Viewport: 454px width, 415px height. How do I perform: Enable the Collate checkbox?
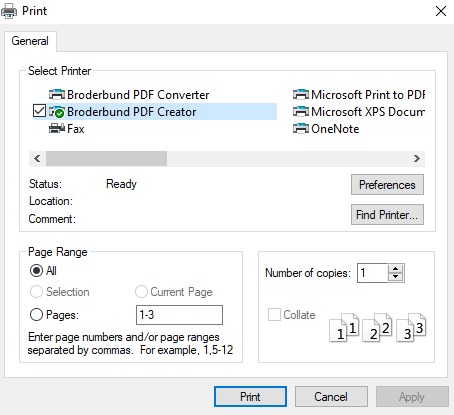coord(274,314)
